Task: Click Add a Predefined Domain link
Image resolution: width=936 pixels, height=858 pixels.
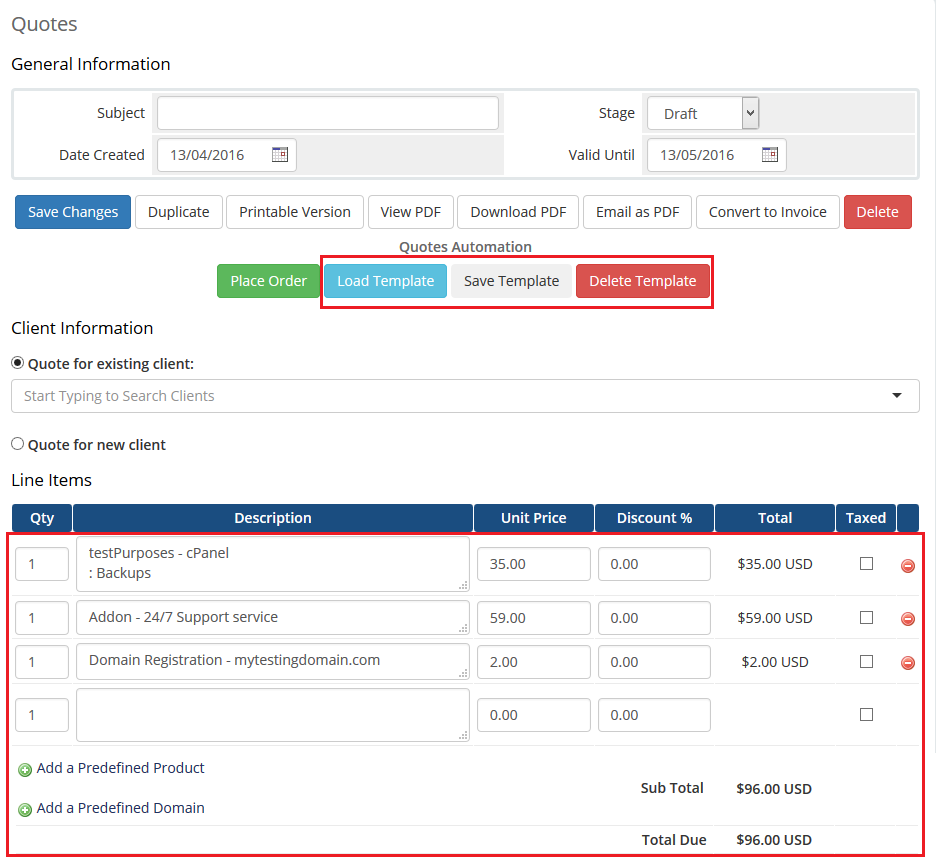Action: point(121,808)
